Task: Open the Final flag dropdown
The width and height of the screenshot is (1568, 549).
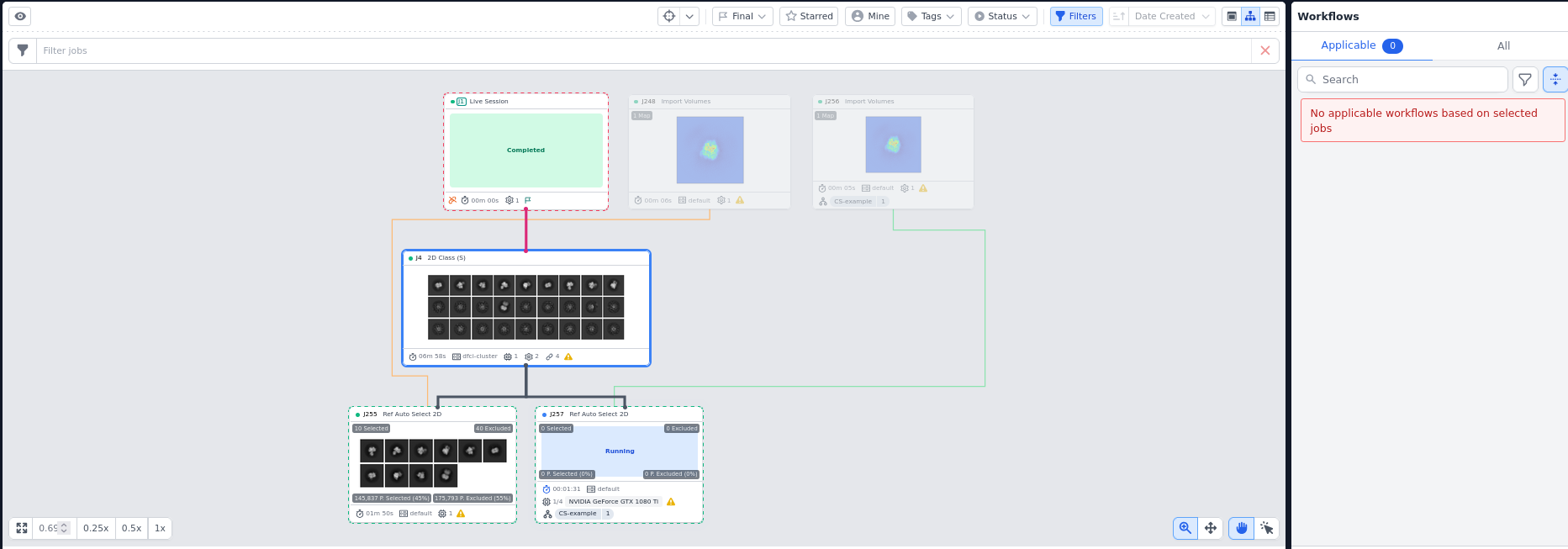Action: [743, 16]
